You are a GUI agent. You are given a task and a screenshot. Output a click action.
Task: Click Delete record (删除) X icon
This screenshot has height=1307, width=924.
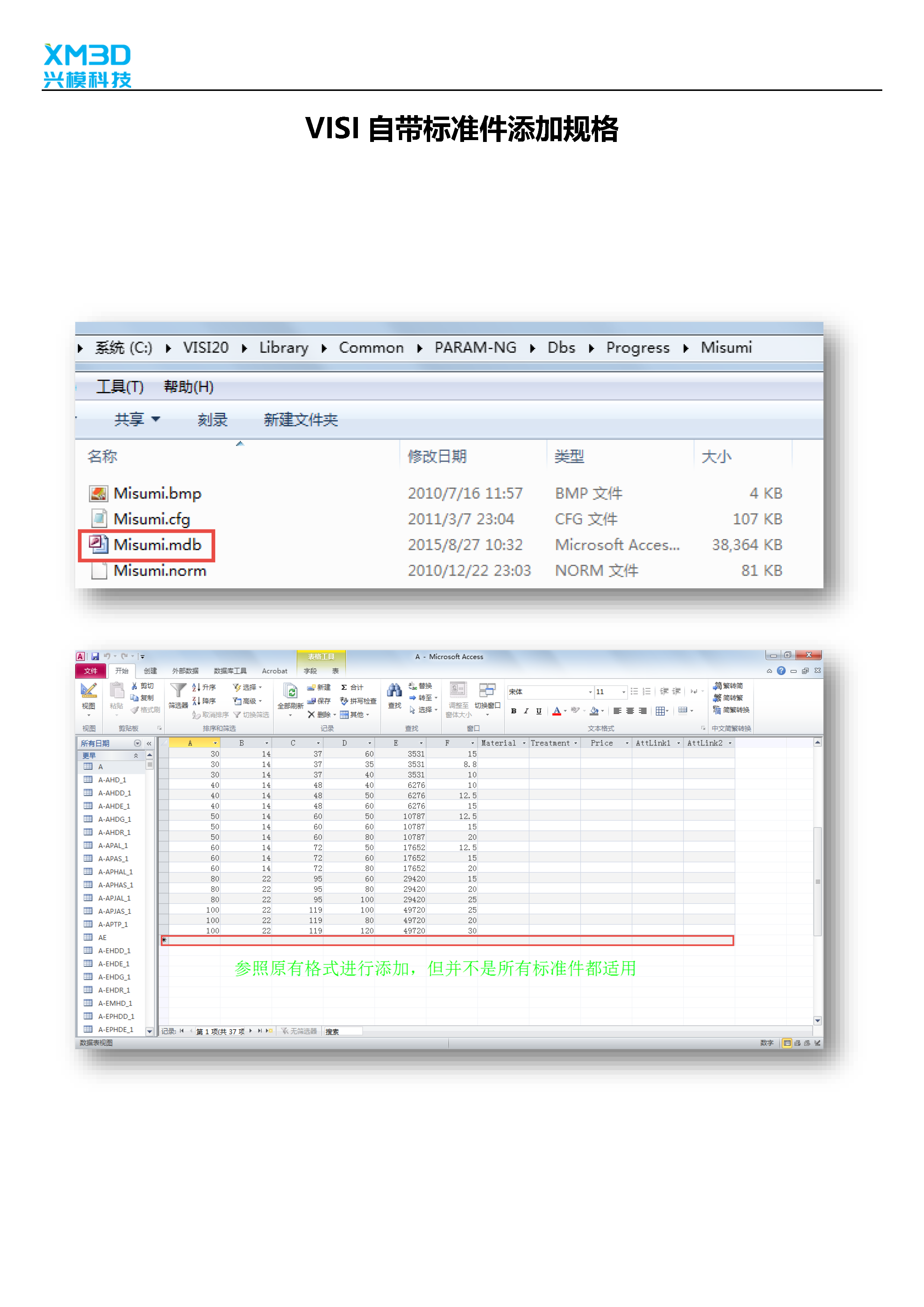(x=311, y=714)
